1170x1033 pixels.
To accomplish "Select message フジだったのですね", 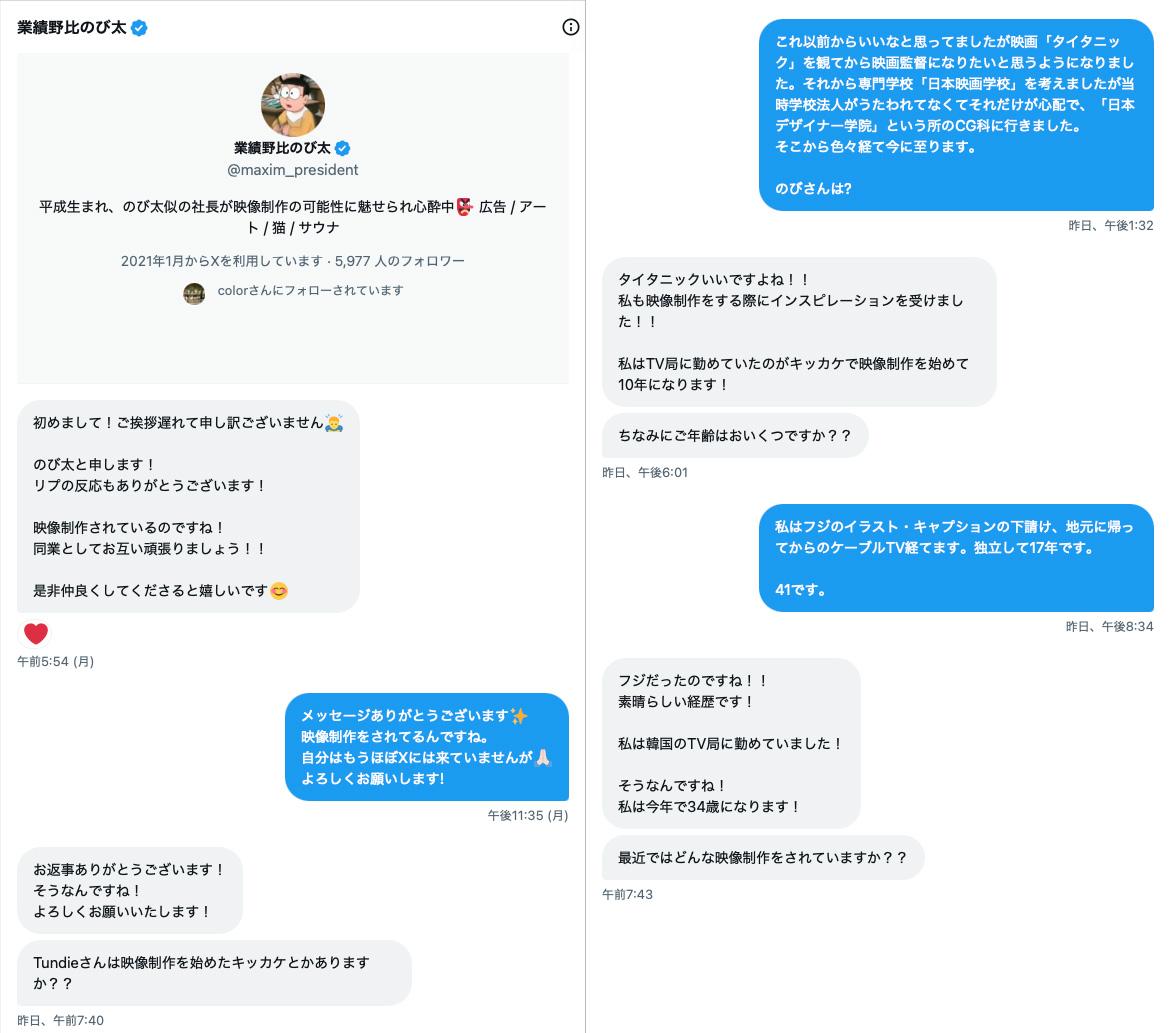I will pyautogui.click(x=731, y=743).
